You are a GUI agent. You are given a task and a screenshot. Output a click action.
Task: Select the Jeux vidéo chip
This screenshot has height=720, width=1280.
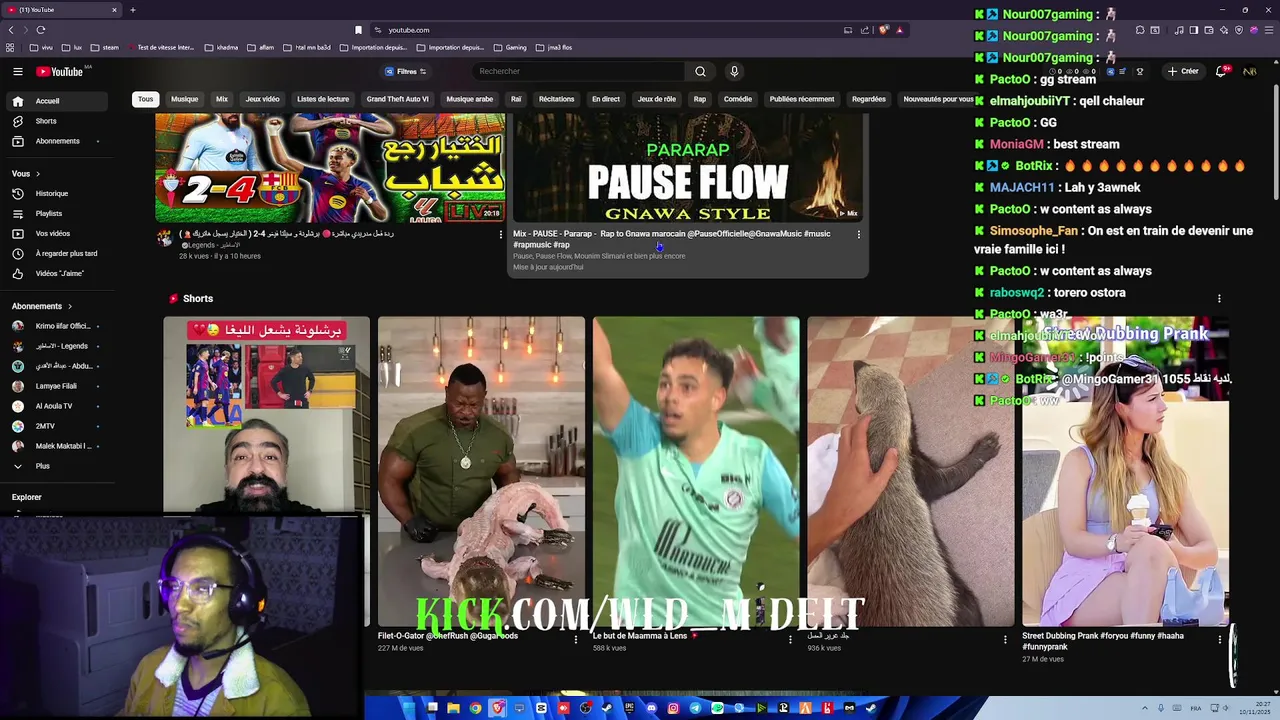(x=263, y=99)
